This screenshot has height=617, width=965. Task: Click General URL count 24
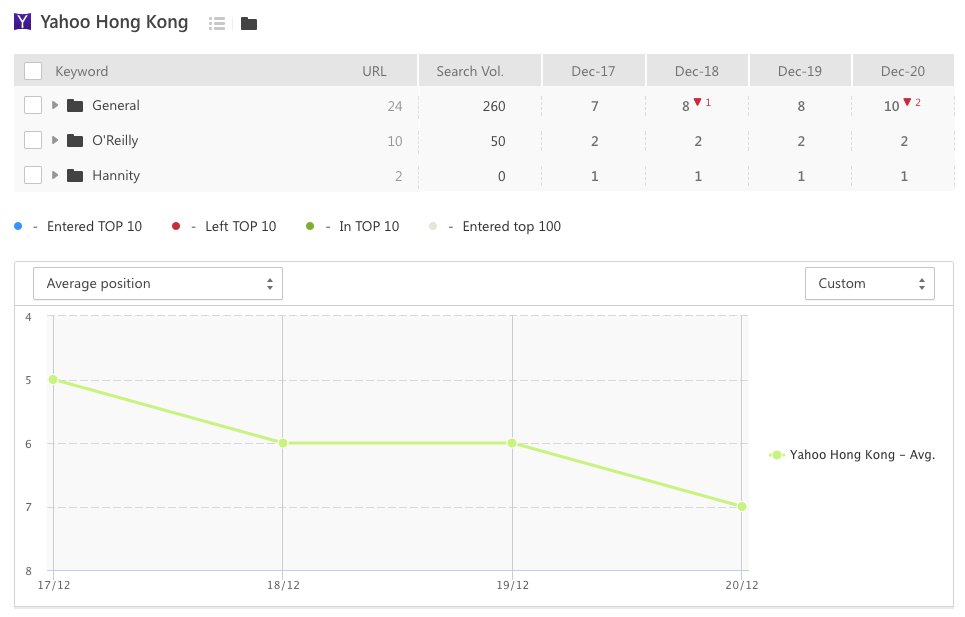(x=395, y=106)
